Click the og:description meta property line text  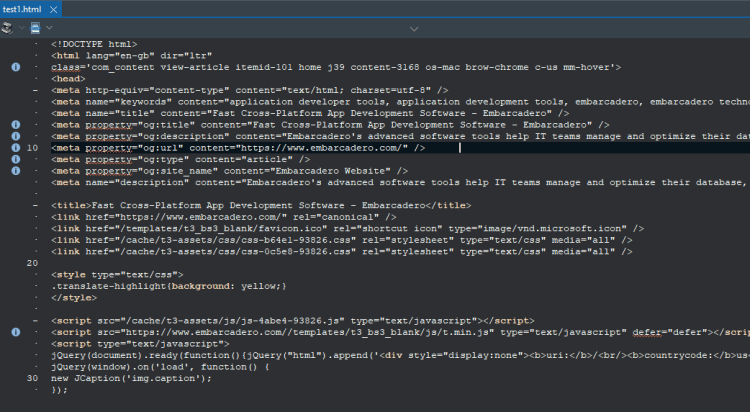(400, 136)
